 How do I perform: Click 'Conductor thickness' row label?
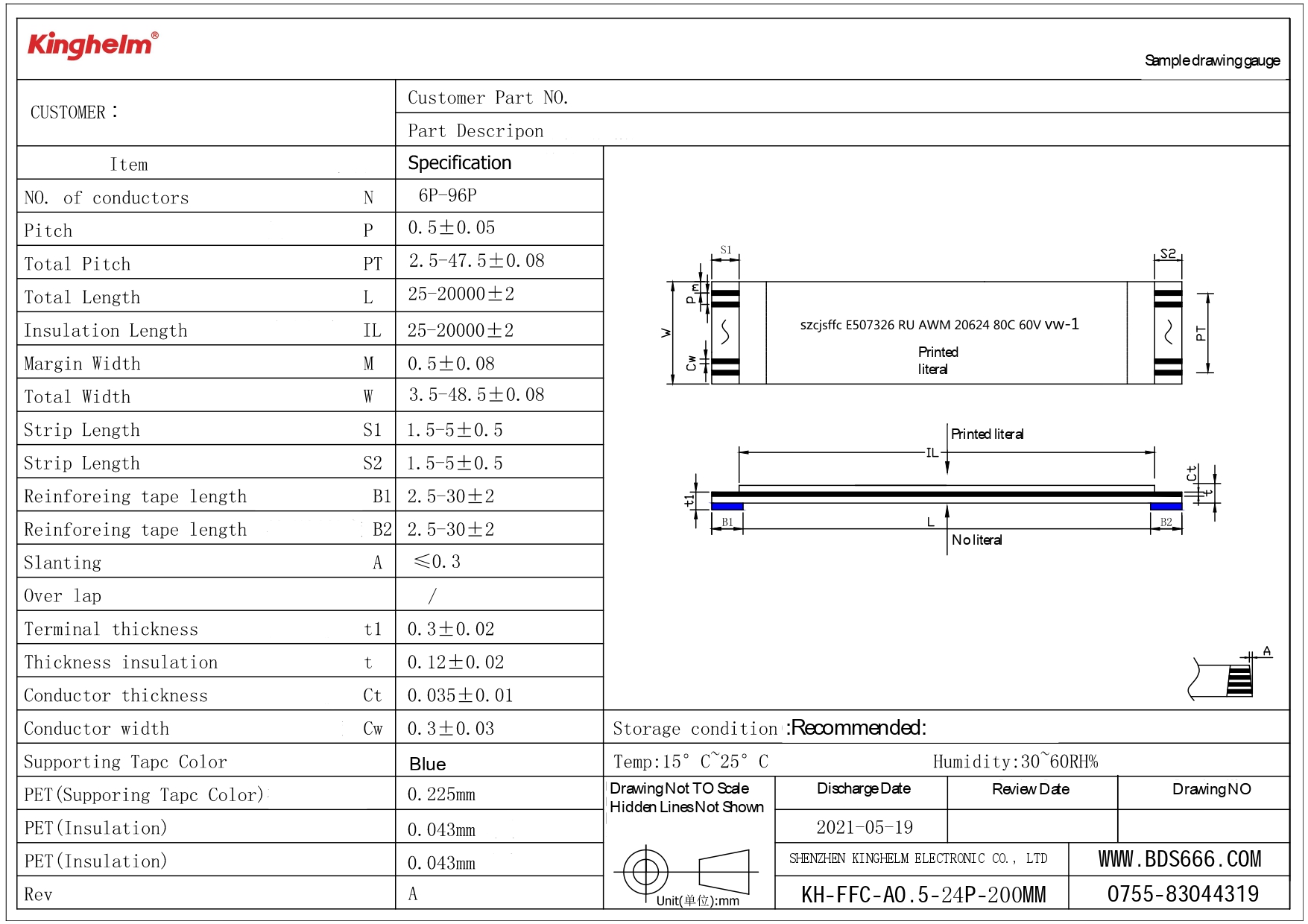click(116, 696)
